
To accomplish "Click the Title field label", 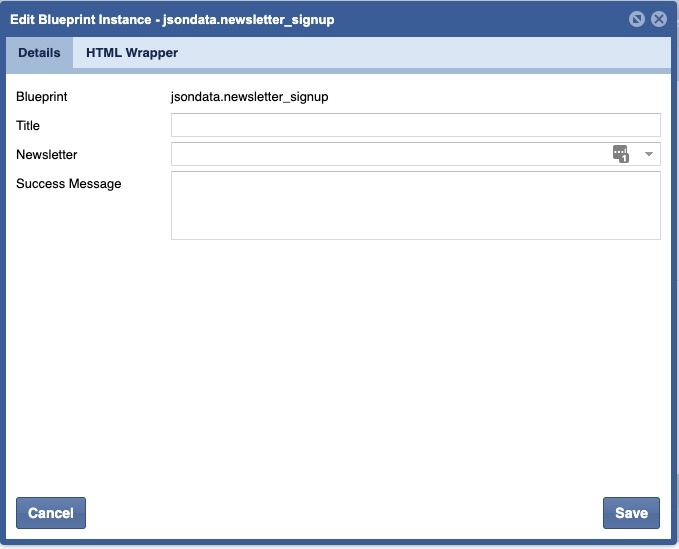I will [x=28, y=125].
